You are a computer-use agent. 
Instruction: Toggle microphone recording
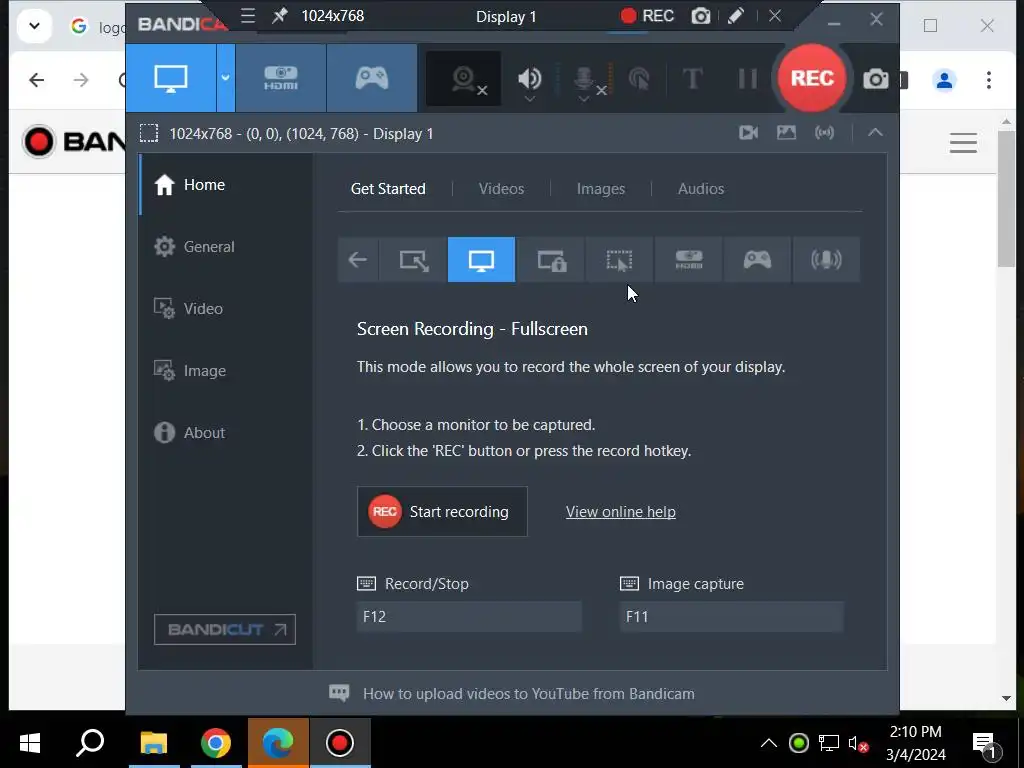[x=584, y=79]
